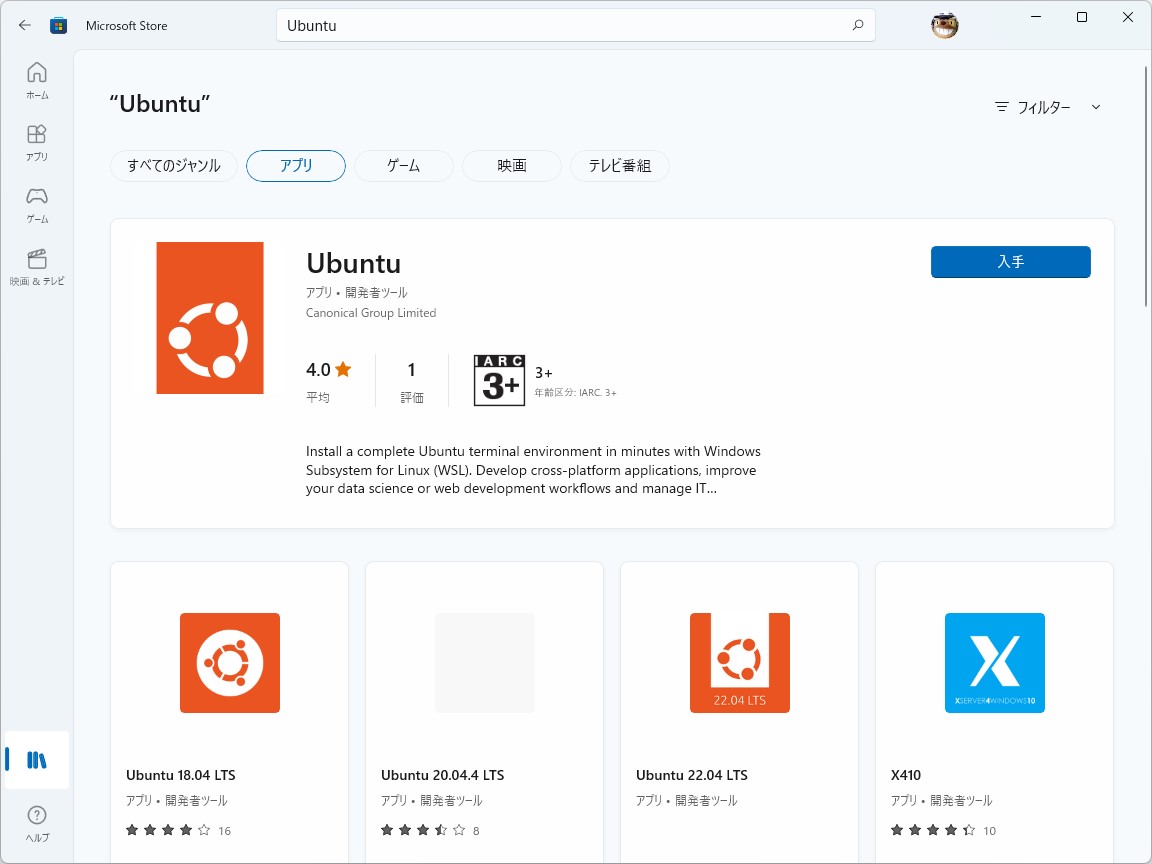Switch to the ゲーム filter pill
This screenshot has width=1152, height=864.
pyautogui.click(x=403, y=166)
